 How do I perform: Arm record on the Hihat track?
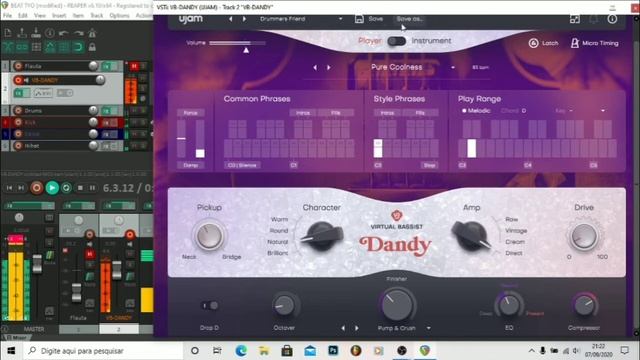tap(18, 145)
